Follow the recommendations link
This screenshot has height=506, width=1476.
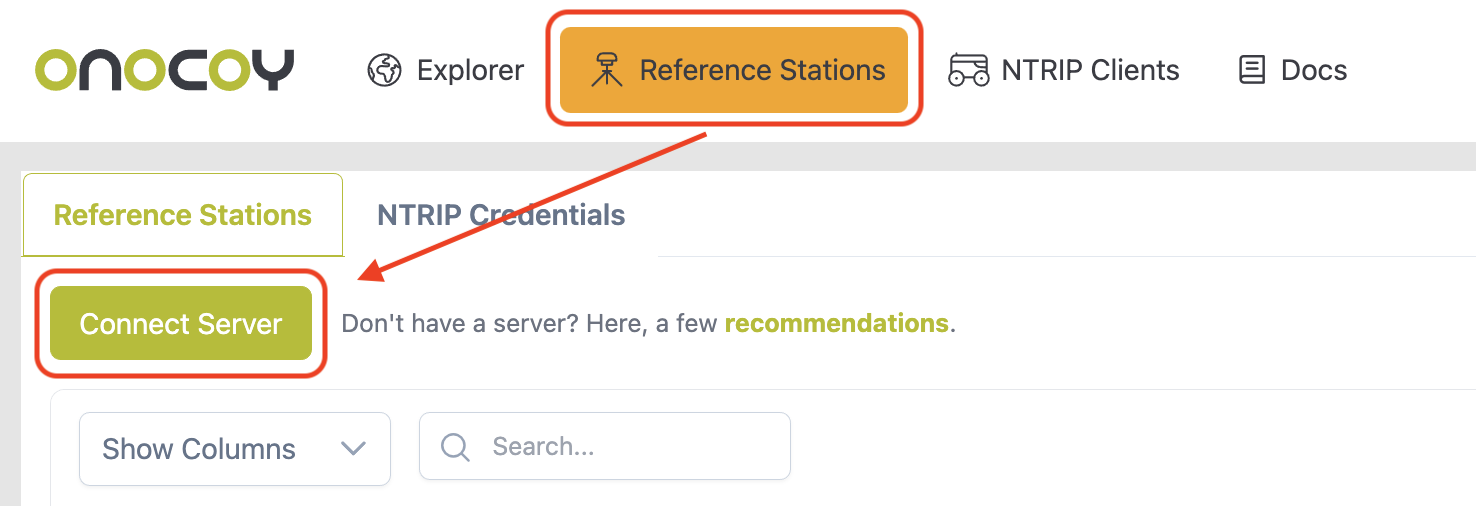[x=836, y=324]
